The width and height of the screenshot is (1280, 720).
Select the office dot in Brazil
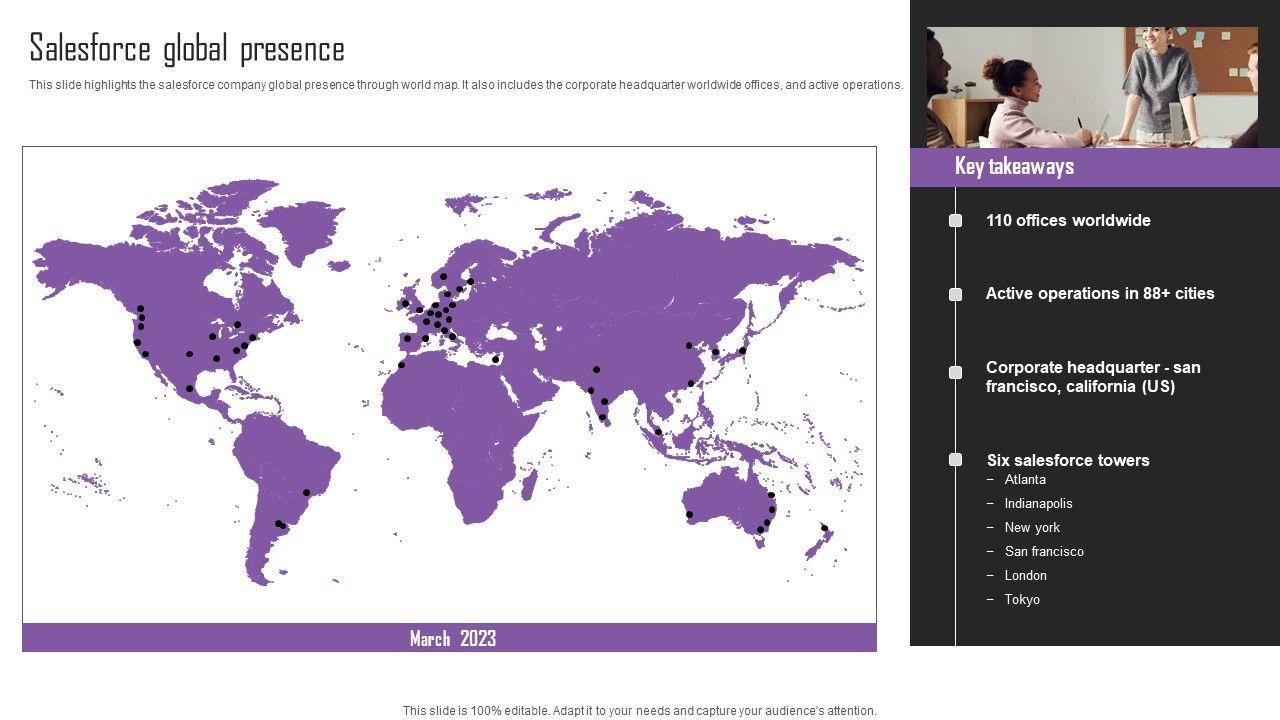[x=307, y=492]
